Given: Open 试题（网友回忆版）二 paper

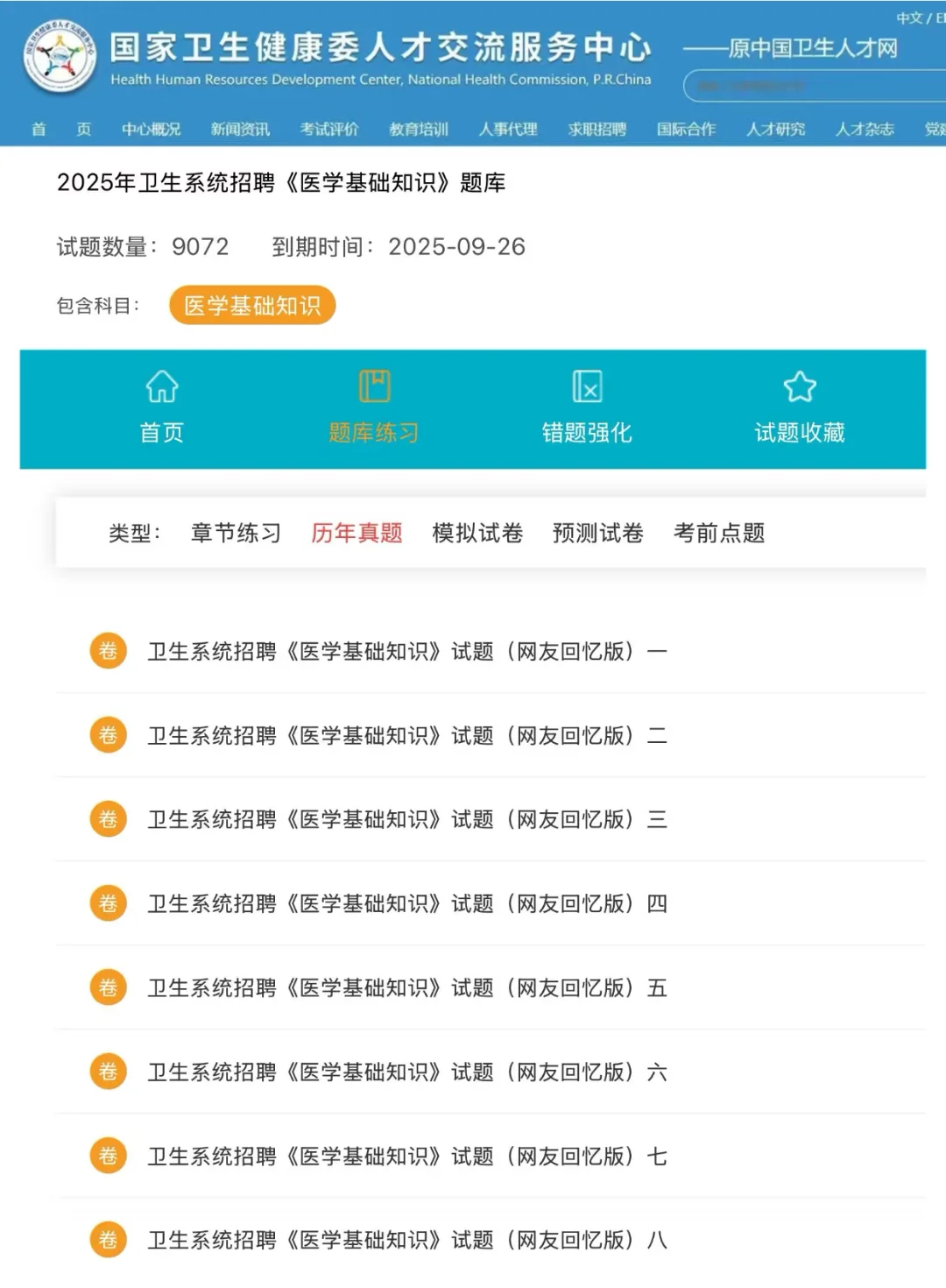Looking at the screenshot, I should point(407,735).
